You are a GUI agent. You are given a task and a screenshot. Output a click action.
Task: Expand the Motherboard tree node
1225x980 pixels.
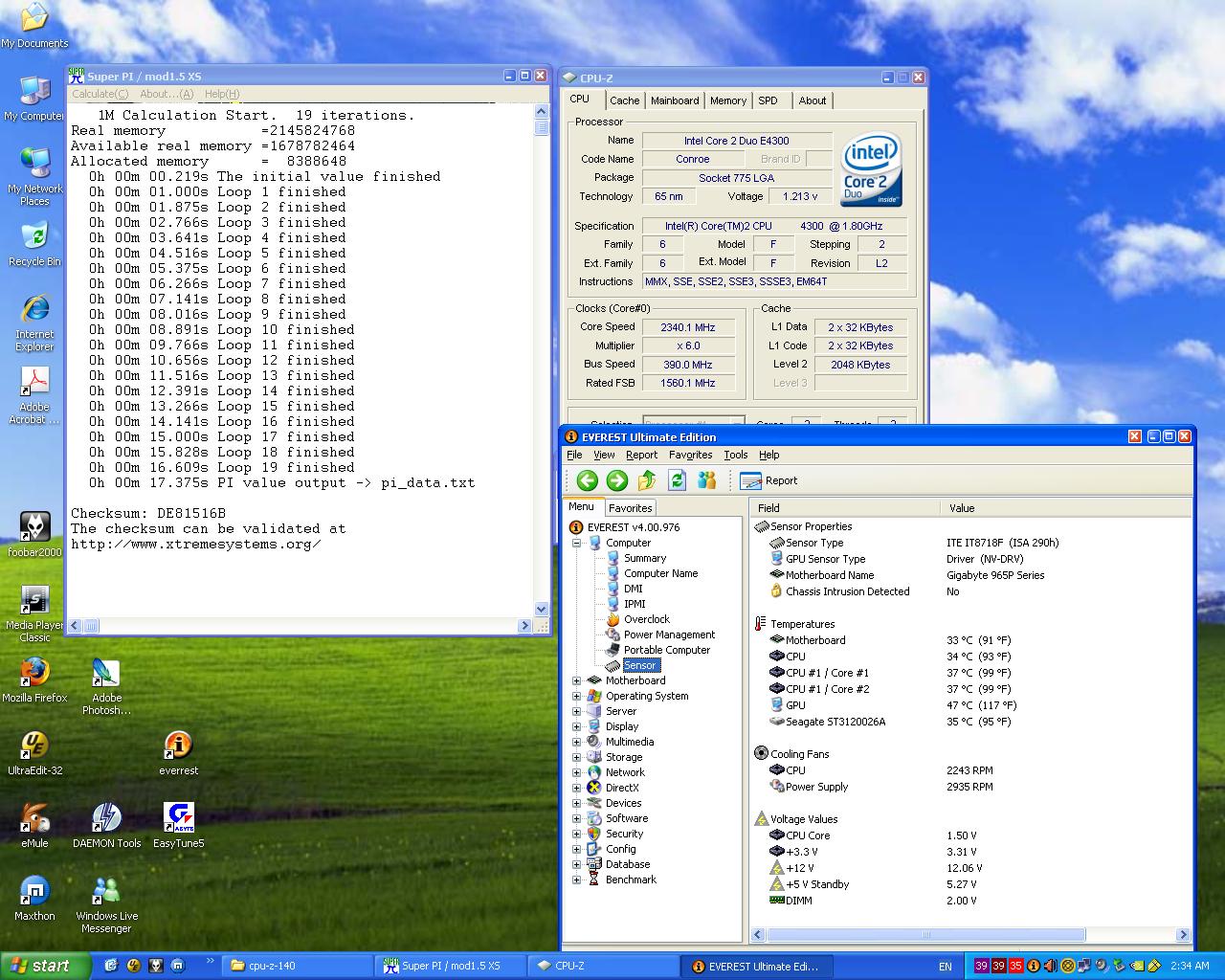577,680
